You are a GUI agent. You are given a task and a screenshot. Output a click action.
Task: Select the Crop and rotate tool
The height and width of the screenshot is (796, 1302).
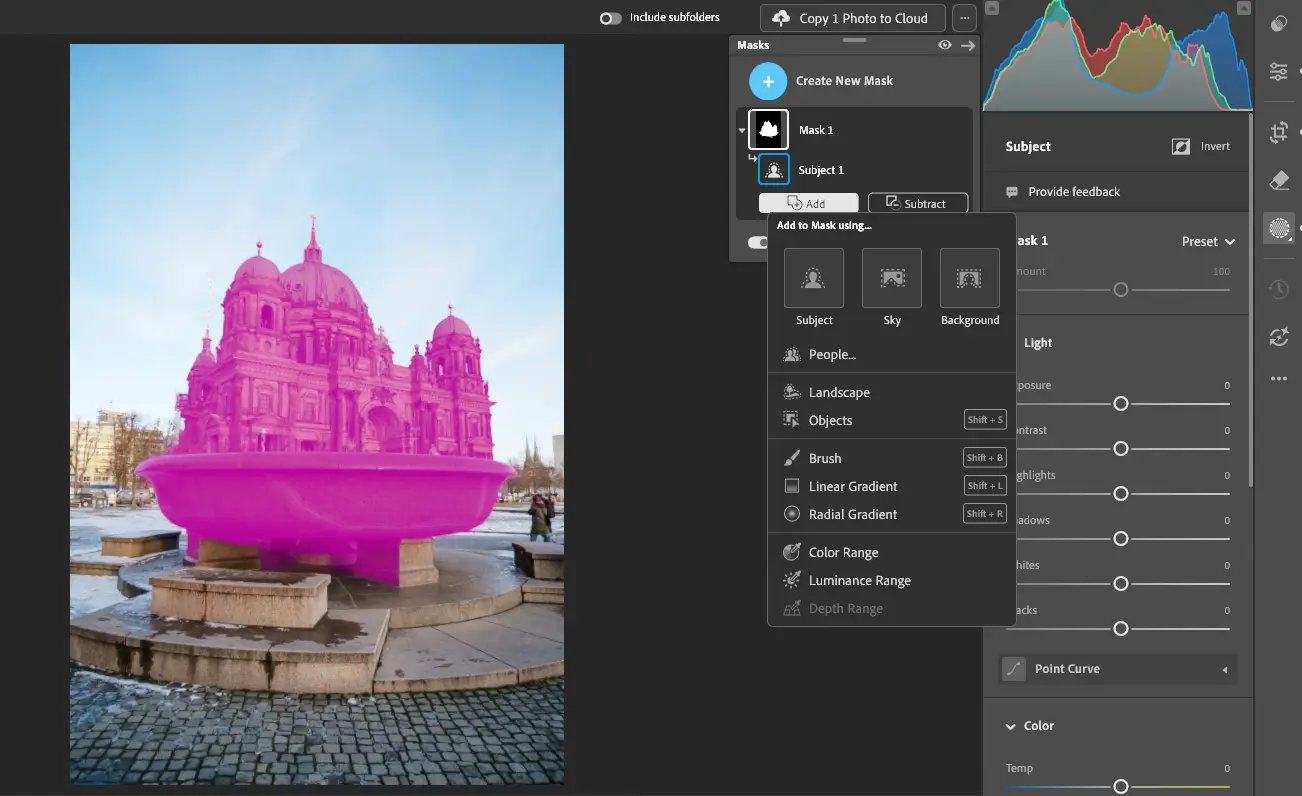1279,132
